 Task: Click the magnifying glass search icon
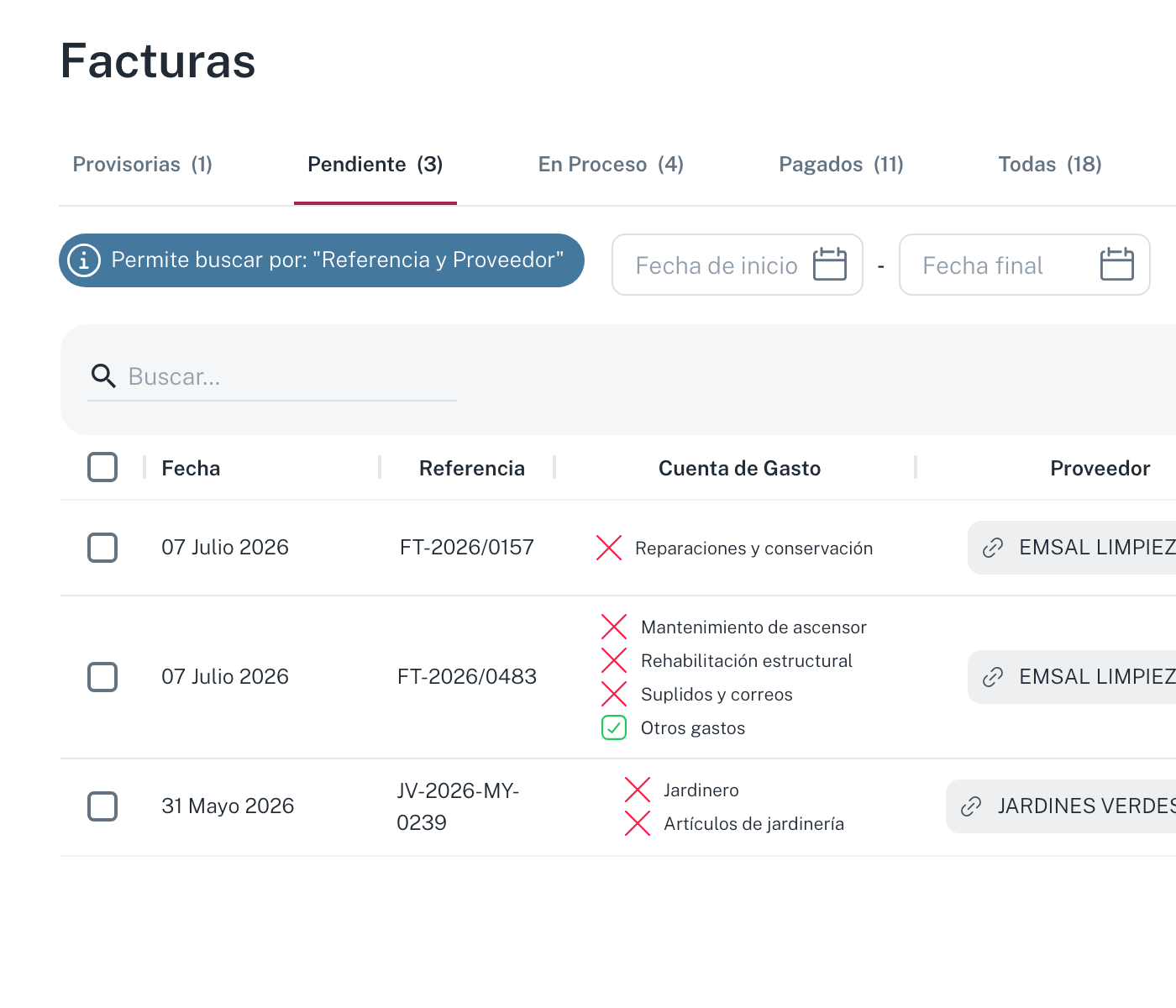coord(103,375)
